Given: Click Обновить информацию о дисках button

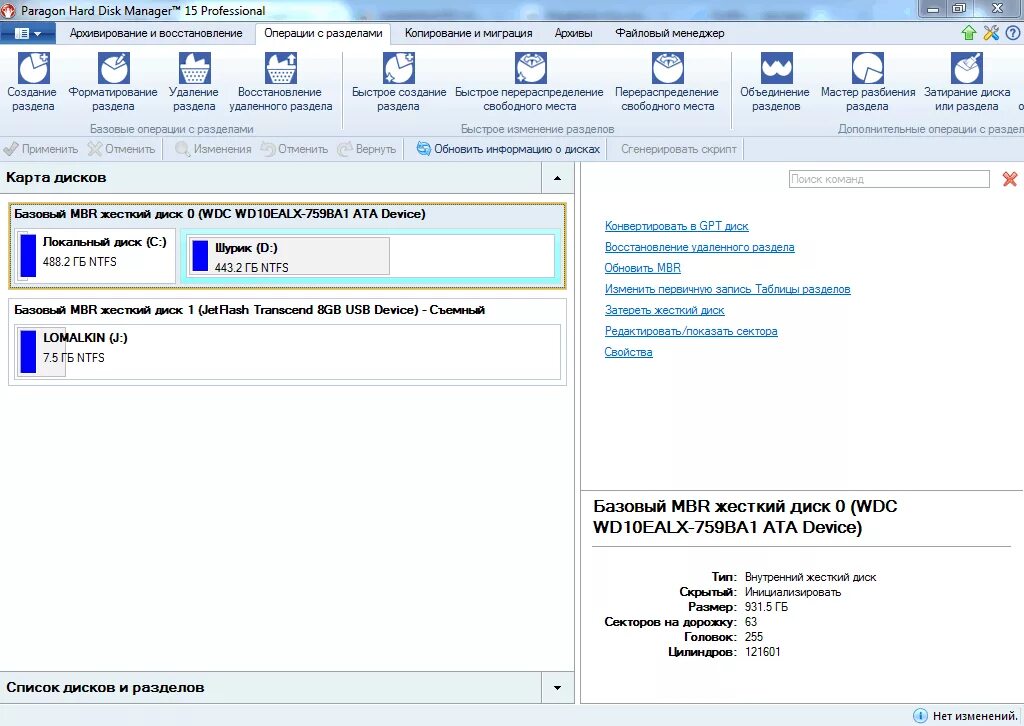Looking at the screenshot, I should [x=508, y=149].
